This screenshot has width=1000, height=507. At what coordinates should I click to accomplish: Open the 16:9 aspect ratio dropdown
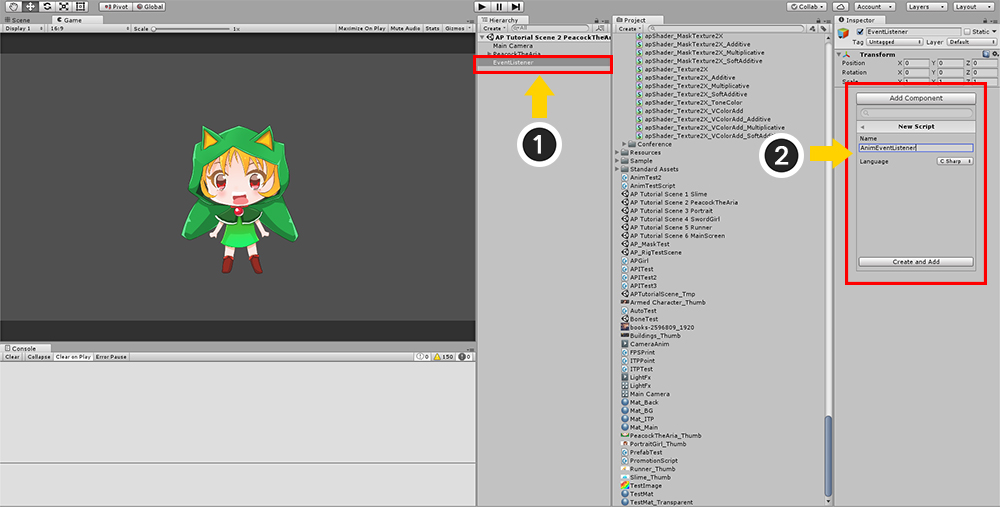(x=88, y=29)
